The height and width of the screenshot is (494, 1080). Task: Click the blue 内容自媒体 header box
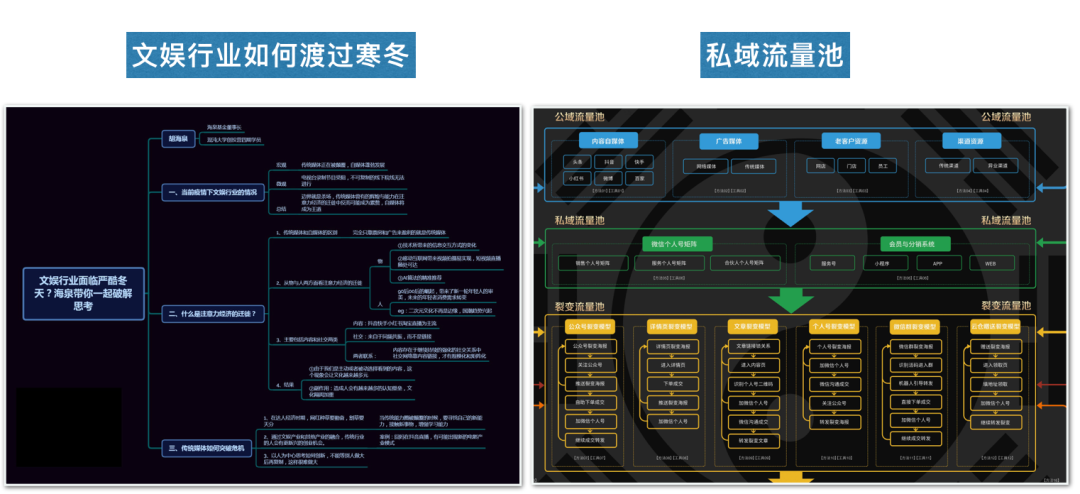click(608, 141)
